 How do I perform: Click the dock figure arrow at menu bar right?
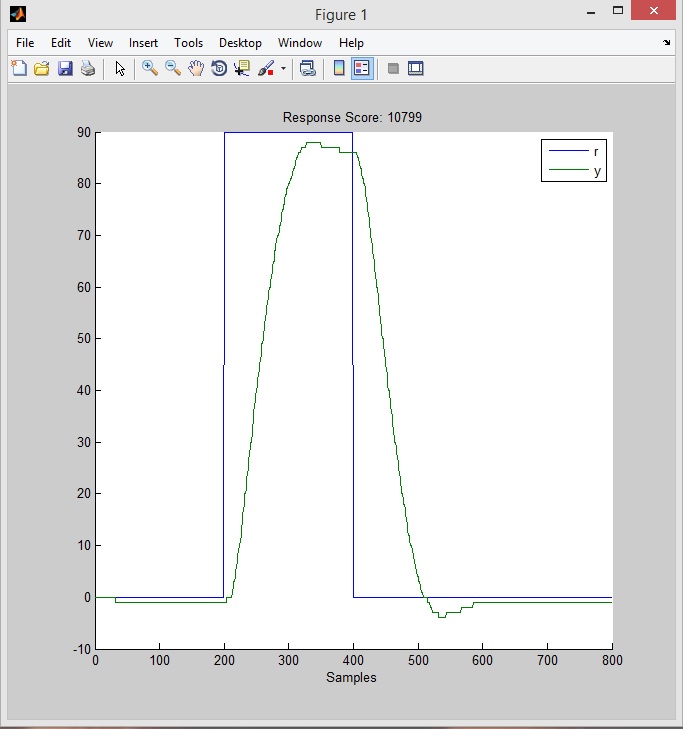667,43
